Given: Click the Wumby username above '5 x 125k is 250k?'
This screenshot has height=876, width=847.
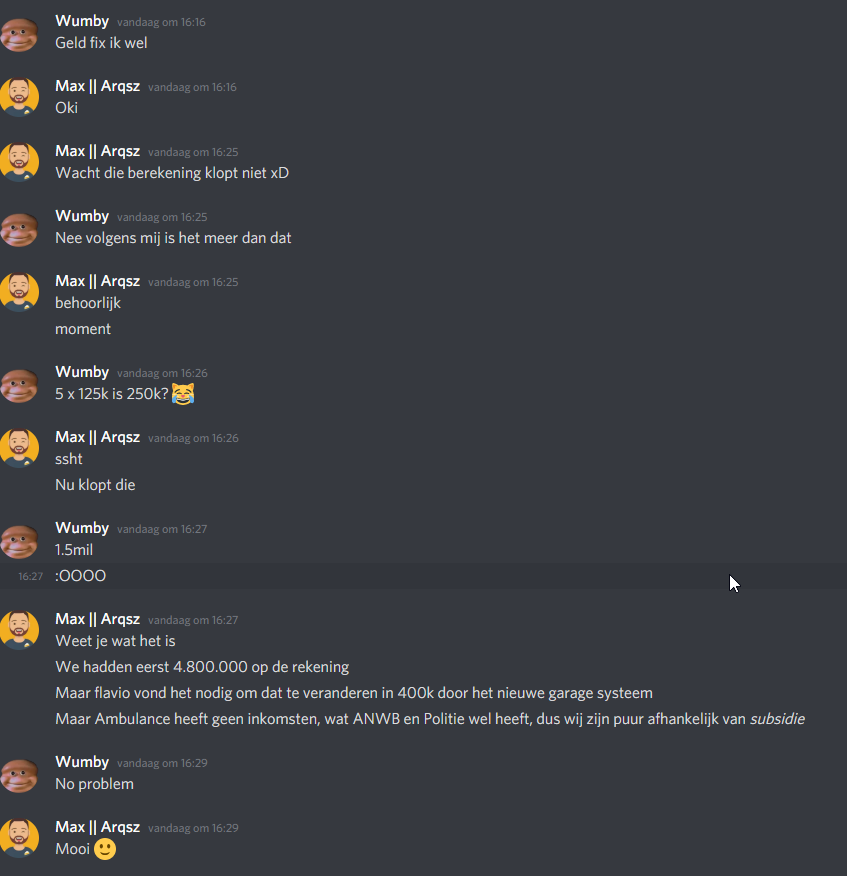Looking at the screenshot, I should pyautogui.click(x=82, y=372).
